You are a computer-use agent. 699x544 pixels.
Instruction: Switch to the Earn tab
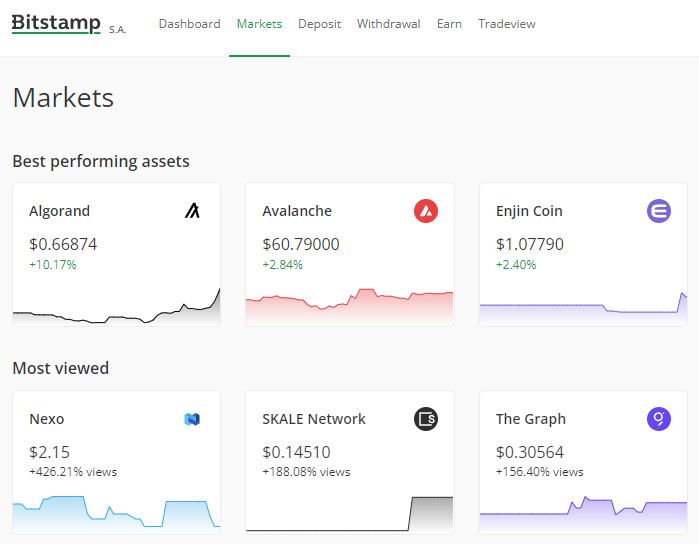449,24
